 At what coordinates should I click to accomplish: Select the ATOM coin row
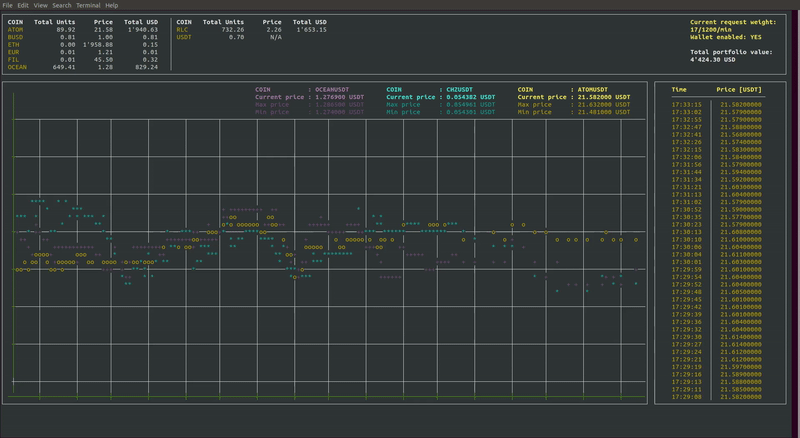83,30
